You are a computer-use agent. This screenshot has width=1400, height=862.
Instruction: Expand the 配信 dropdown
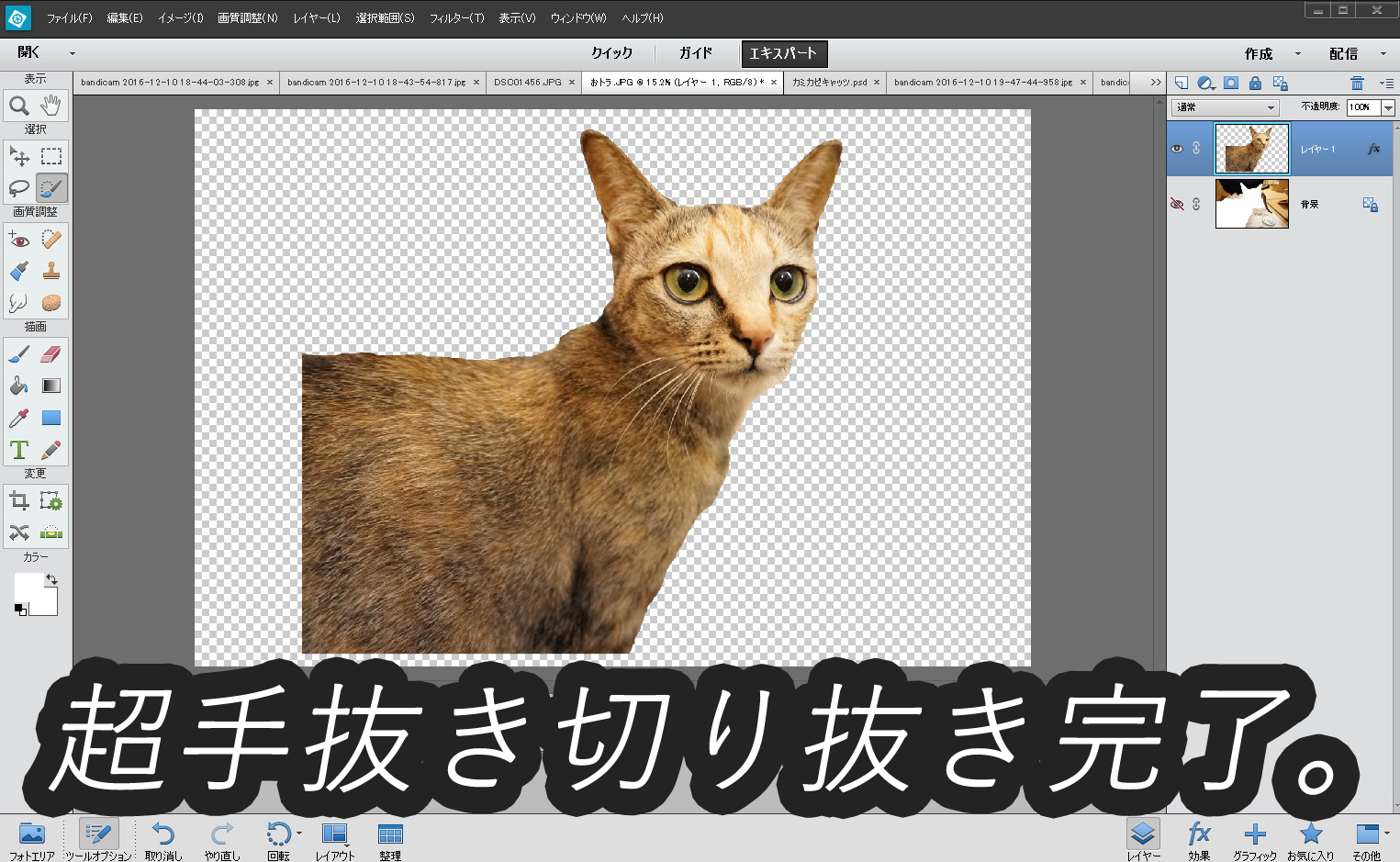[x=1383, y=53]
